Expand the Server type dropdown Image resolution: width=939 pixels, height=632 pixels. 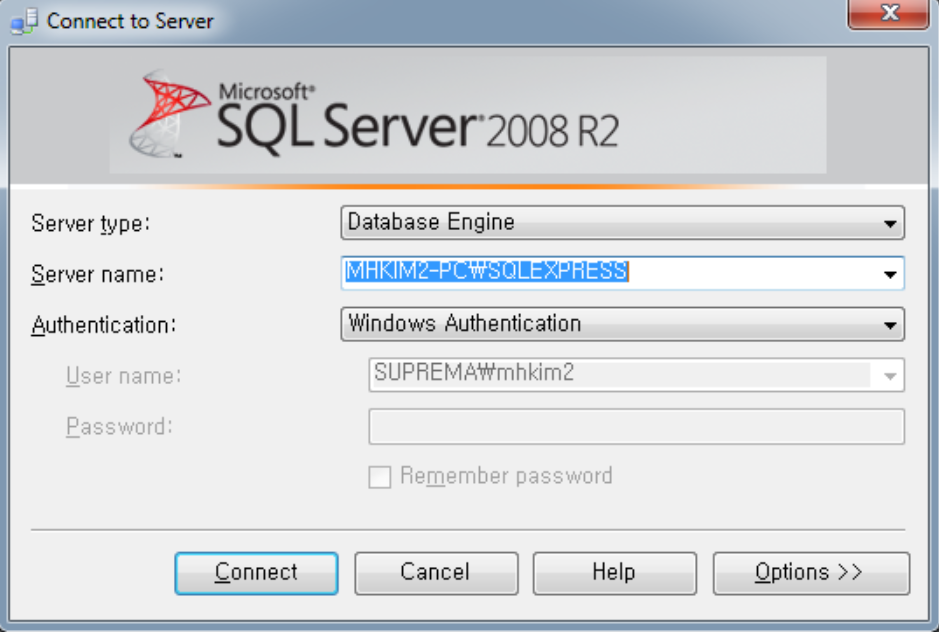(890, 223)
